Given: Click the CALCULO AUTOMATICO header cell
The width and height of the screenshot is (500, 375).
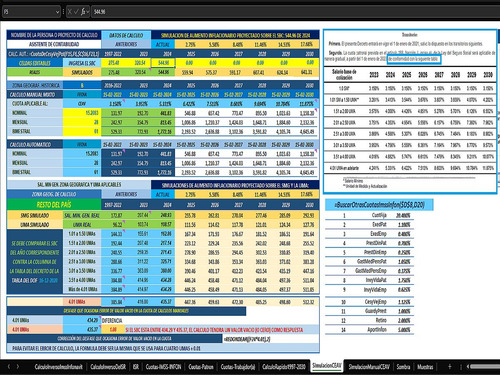Looking at the screenshot, I should point(35,144).
